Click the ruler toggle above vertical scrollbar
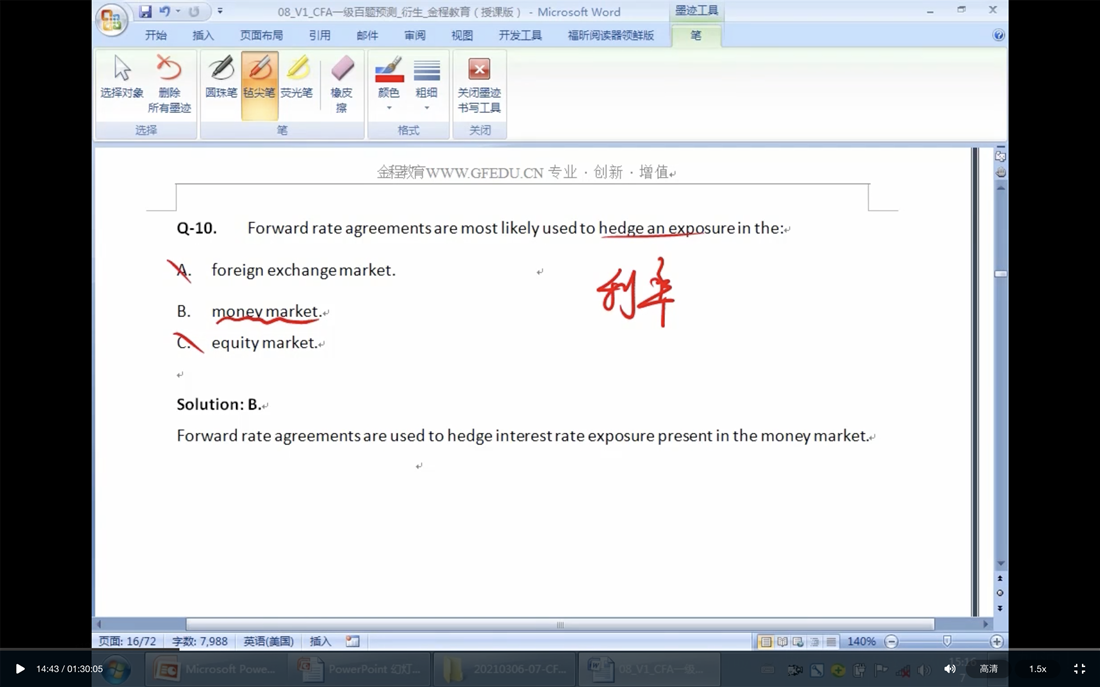1100x687 pixels. pos(1000,156)
